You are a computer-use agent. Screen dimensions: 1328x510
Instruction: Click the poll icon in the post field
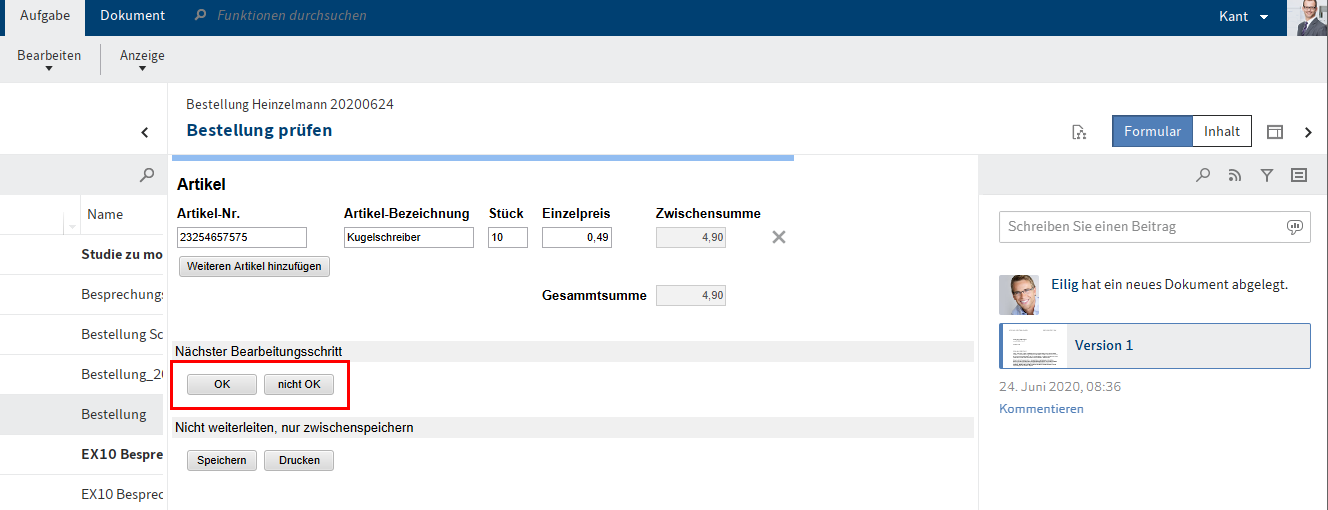(1294, 227)
